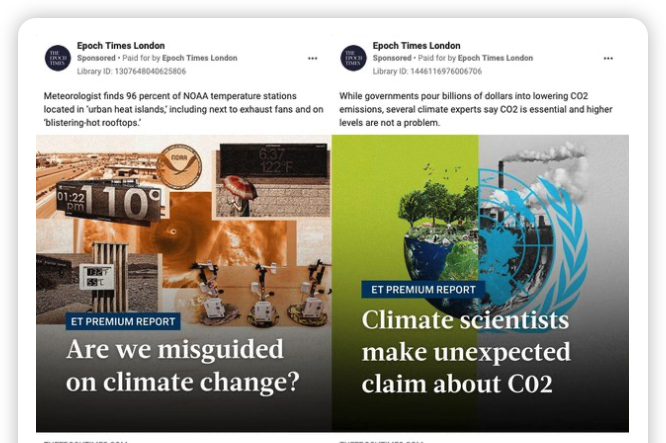The height and width of the screenshot is (443, 666).
Task: Click the right Epoch Times profile avatar
Action: tap(353, 58)
